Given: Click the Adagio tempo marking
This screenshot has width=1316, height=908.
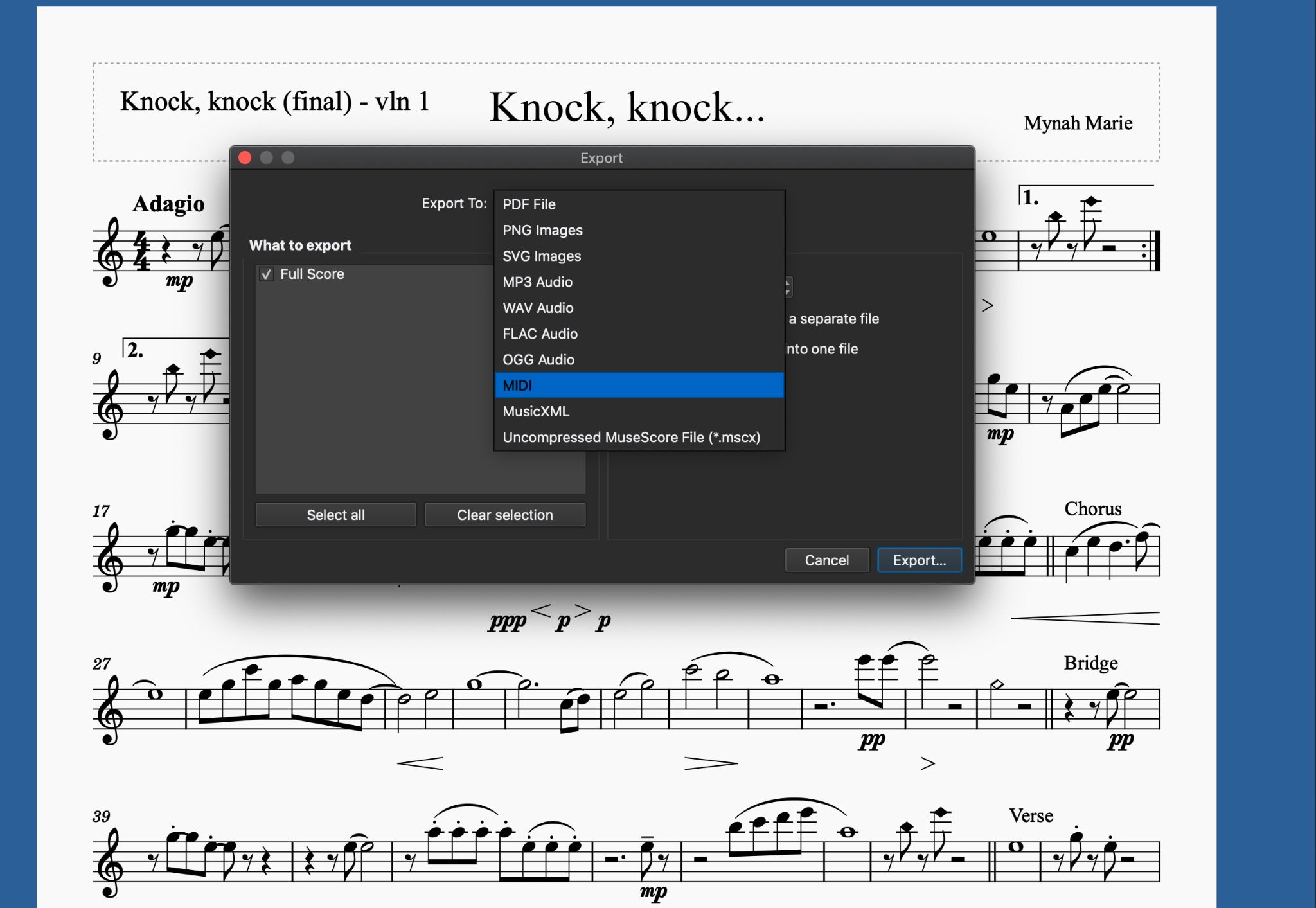Looking at the screenshot, I should click(x=168, y=204).
